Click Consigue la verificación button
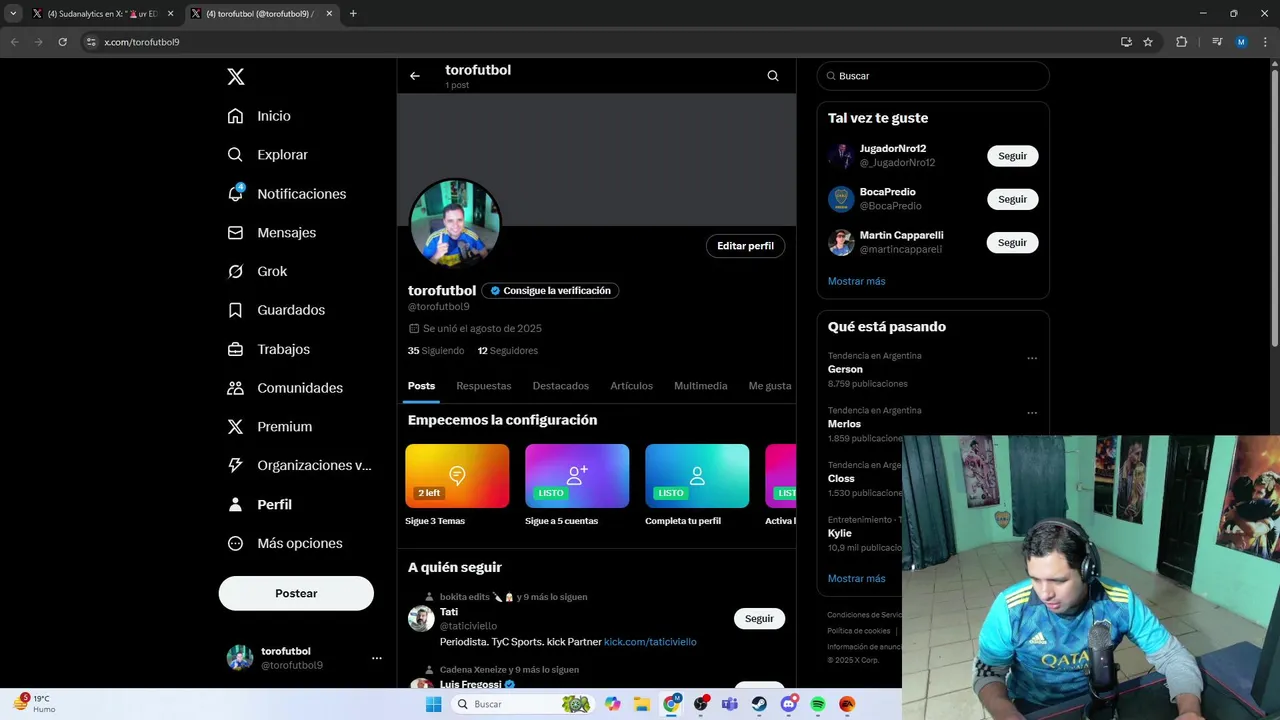 550,291
